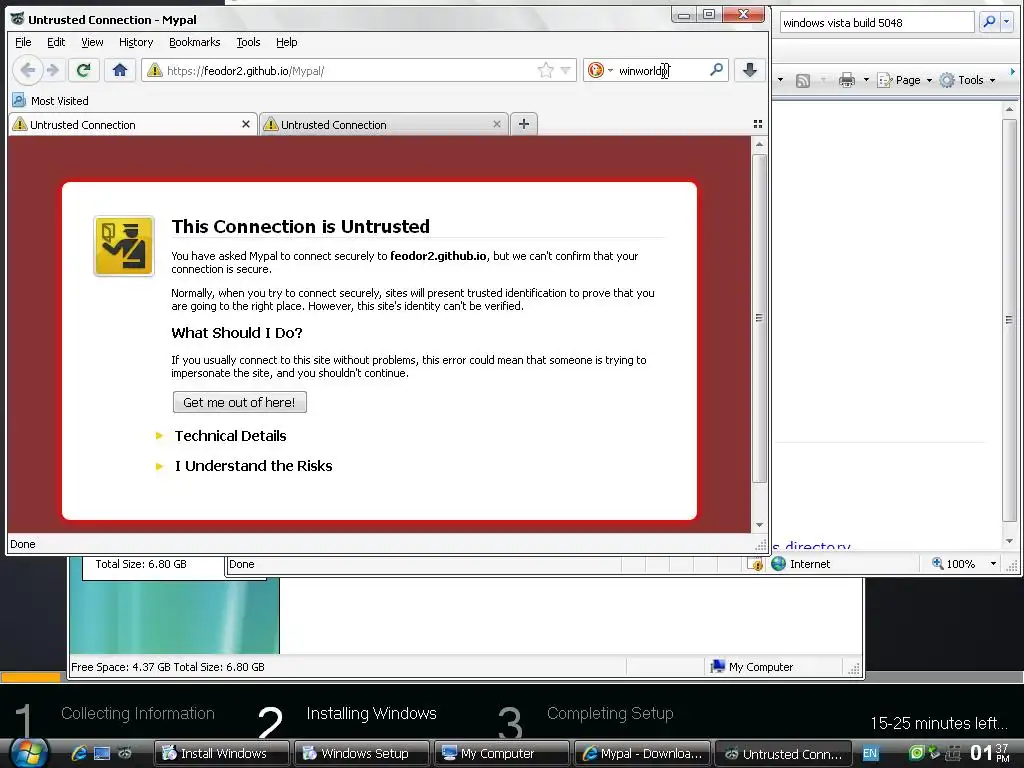Click the magnifier in Mypal search box
This screenshot has width=1024, height=768.
point(716,69)
